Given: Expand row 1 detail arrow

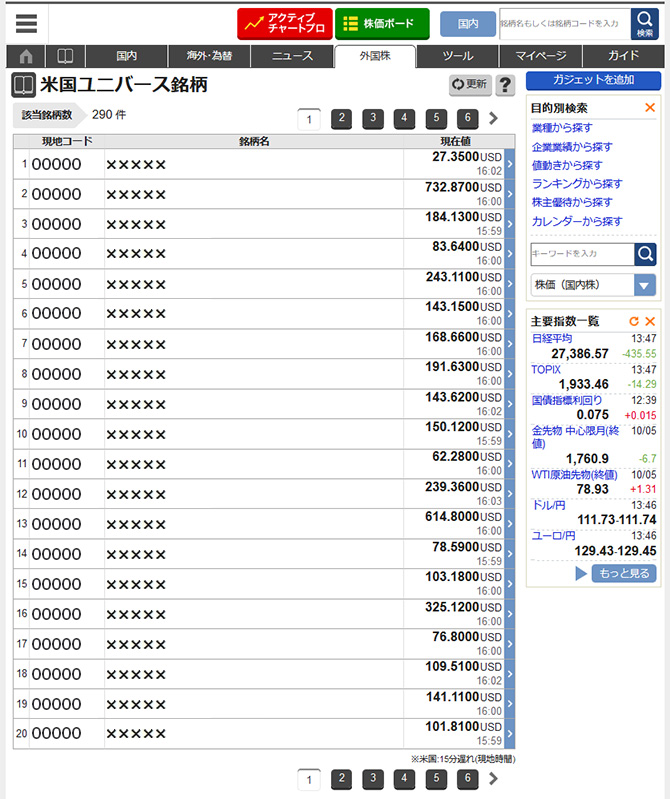Looking at the screenshot, I should pos(510,164).
